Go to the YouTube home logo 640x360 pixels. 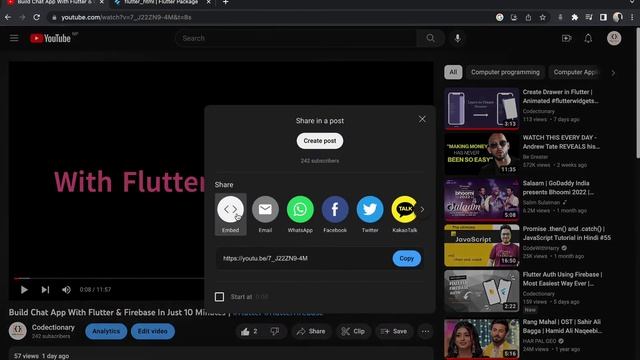(51, 38)
